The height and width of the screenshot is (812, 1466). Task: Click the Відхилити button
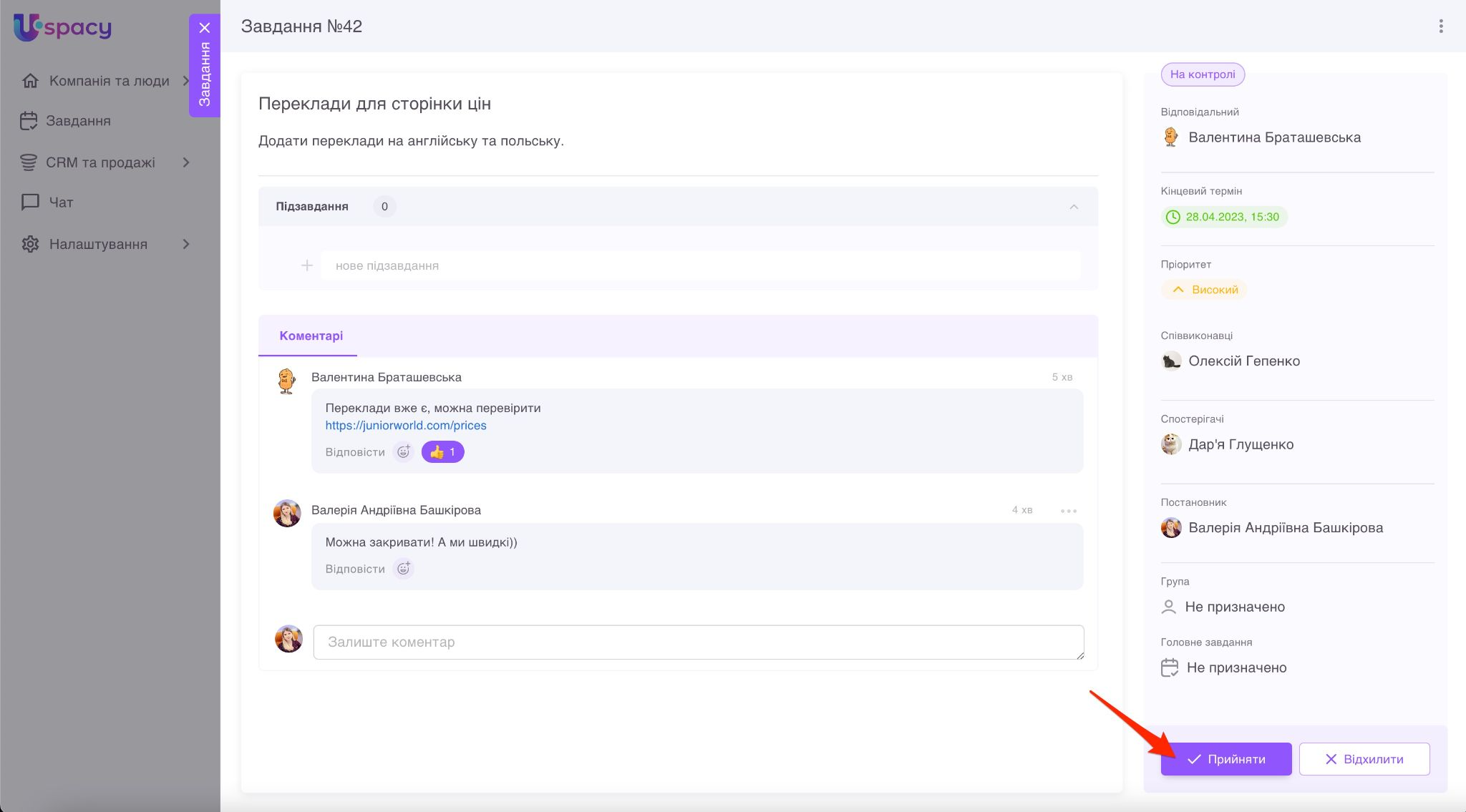[x=1364, y=759]
